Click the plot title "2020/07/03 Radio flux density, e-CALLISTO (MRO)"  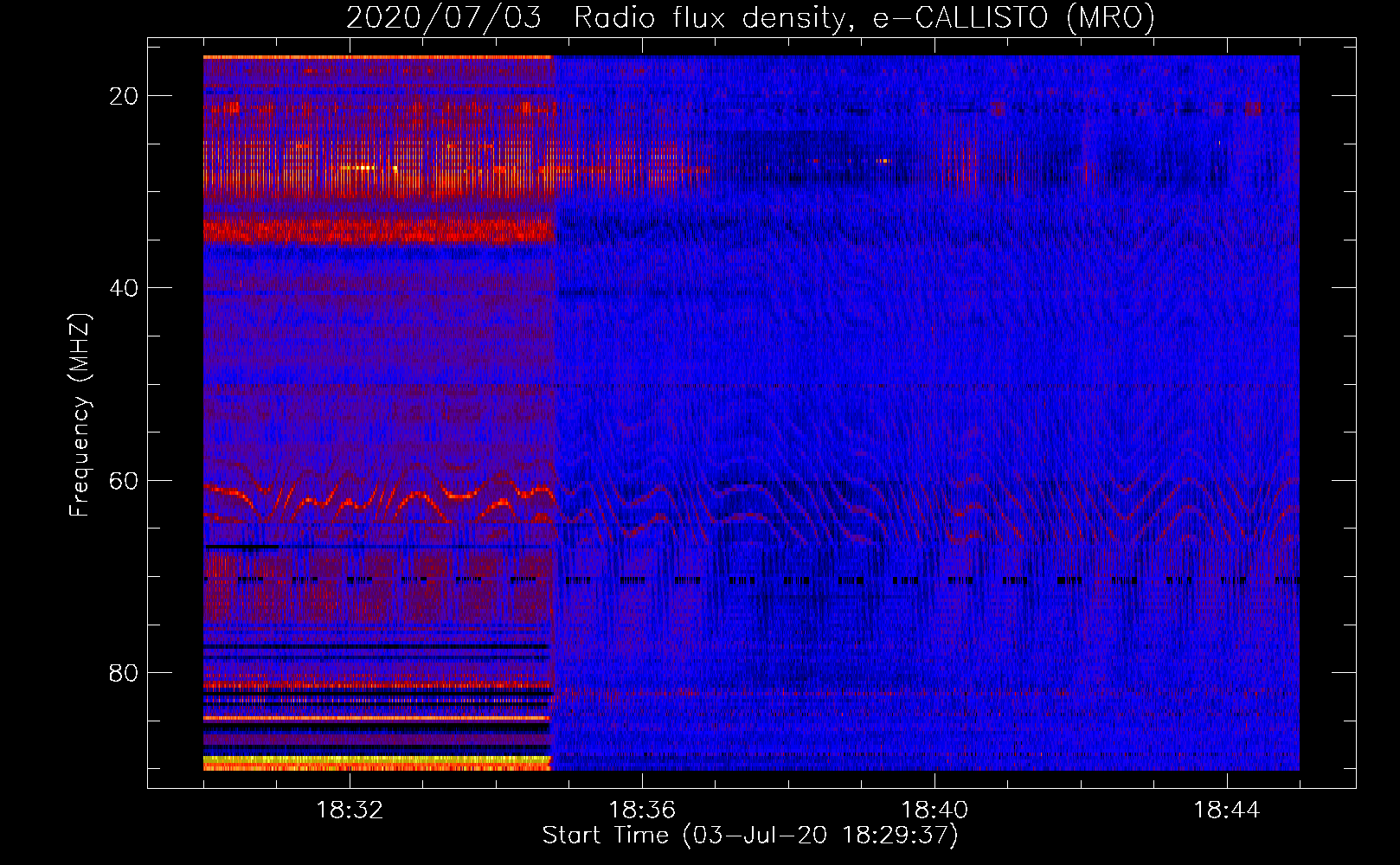[750, 17]
